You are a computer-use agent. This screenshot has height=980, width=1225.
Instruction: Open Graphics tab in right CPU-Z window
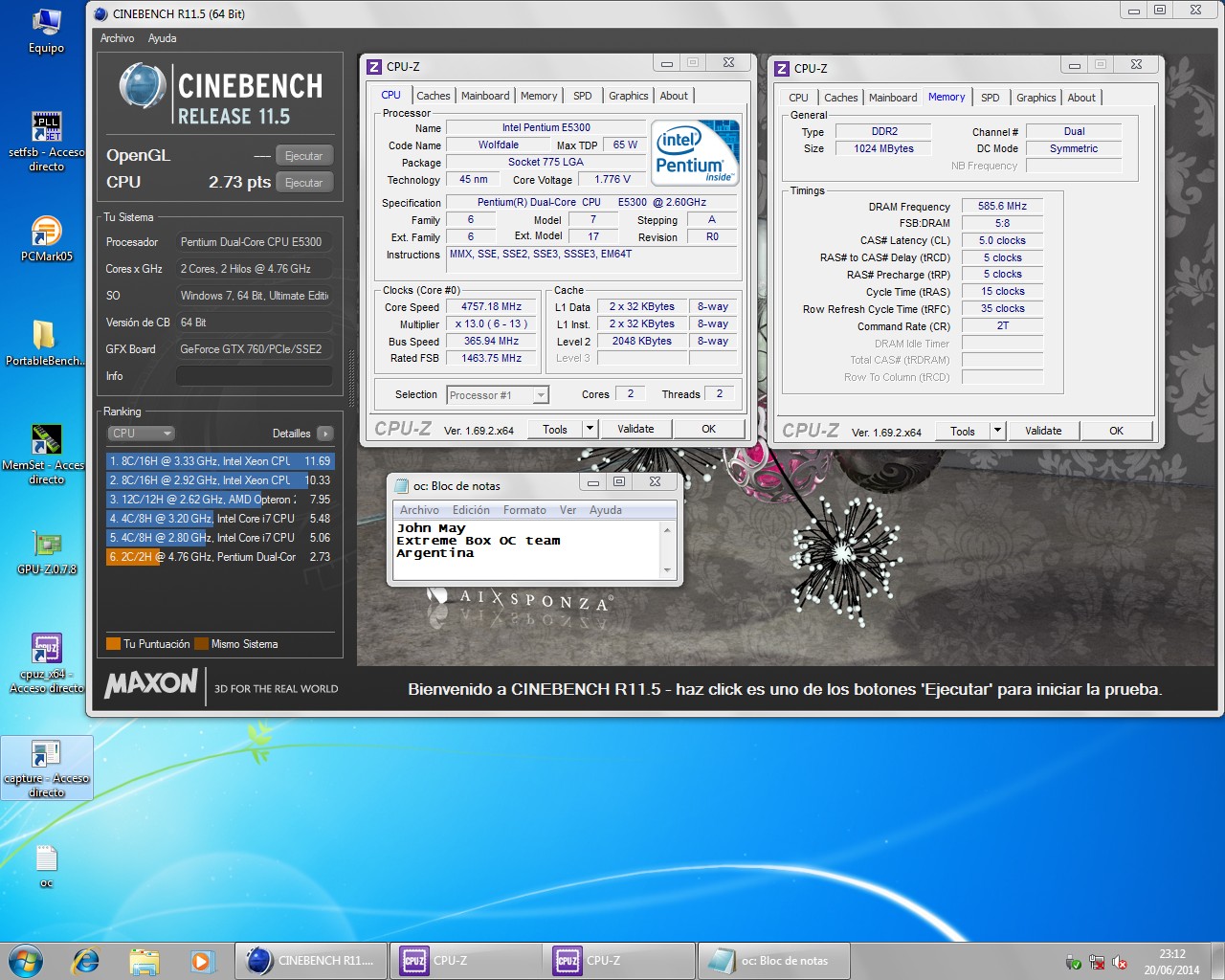1036,98
